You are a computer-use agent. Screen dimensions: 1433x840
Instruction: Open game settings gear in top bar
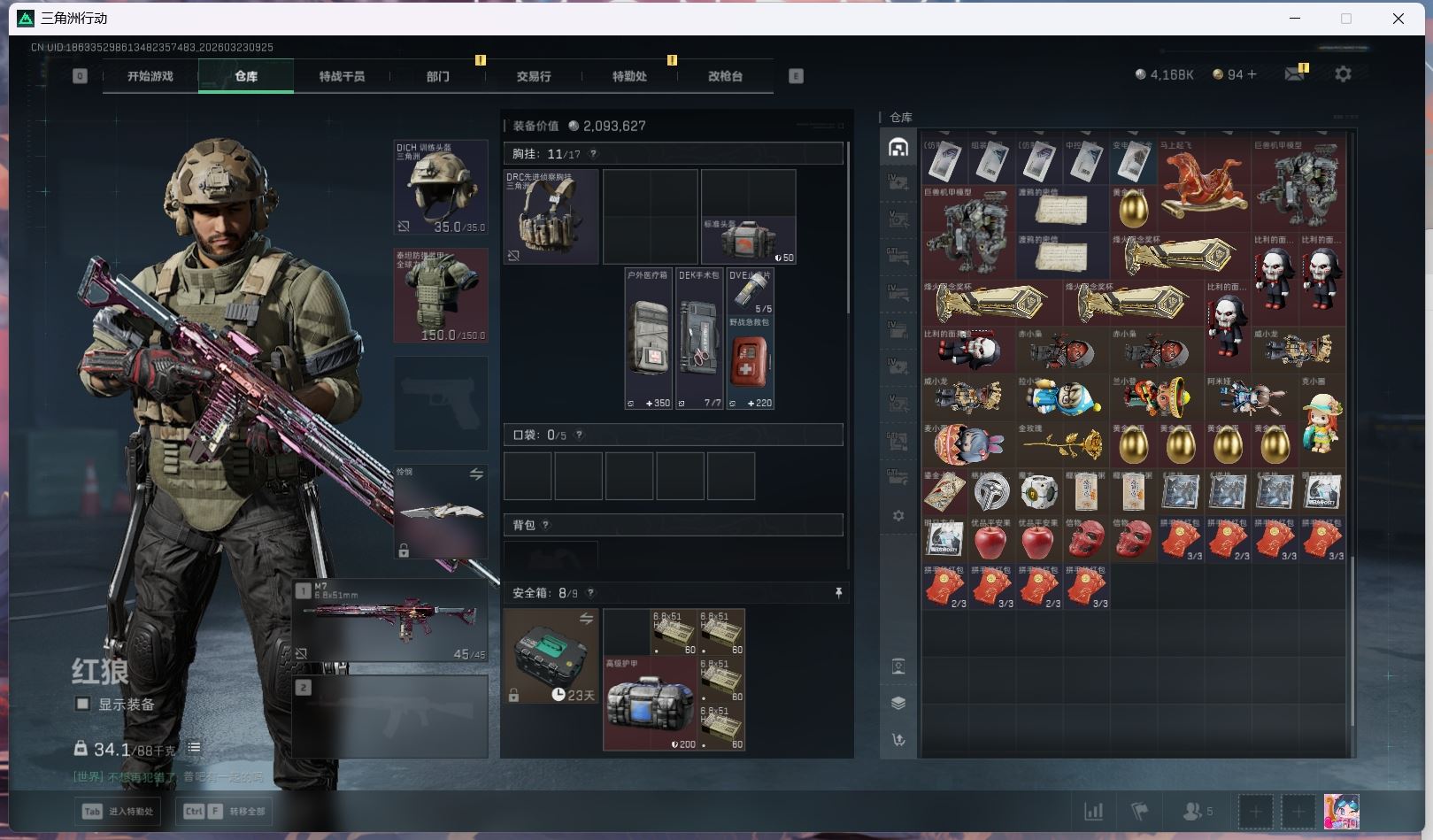(1343, 74)
